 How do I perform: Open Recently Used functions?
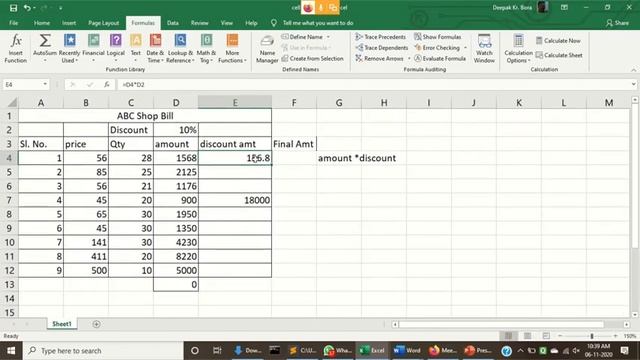pyautogui.click(x=69, y=48)
